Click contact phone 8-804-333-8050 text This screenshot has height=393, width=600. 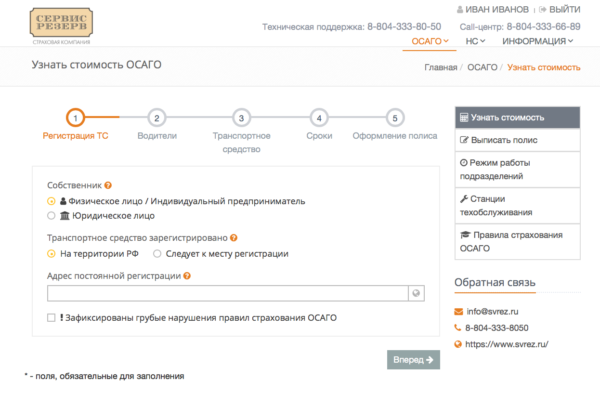(497, 328)
